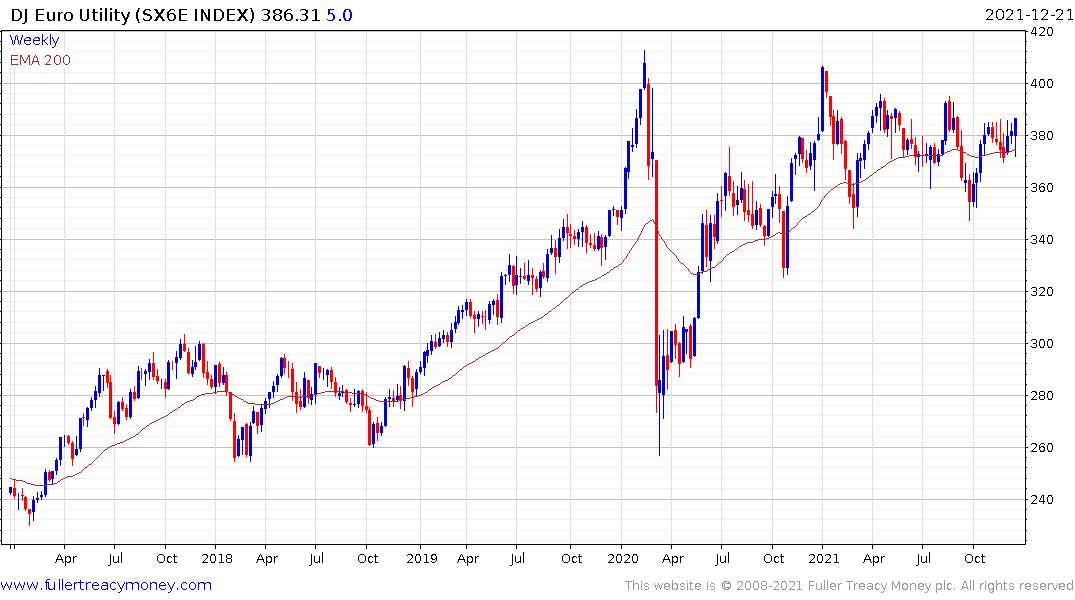This screenshot has width=1075, height=600.
Task: Click the 2019 year label on time axis
Action: (x=422, y=559)
